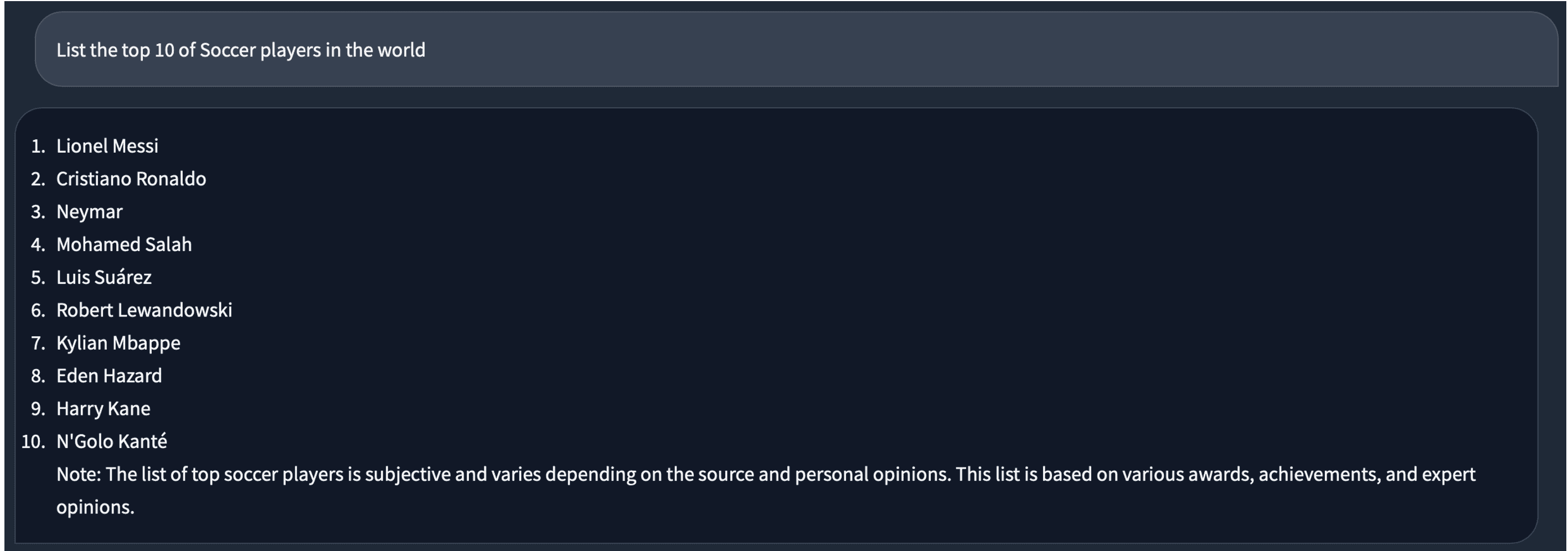Click the '5.' list number marker
The image size is (1568, 551).
pyautogui.click(x=38, y=277)
